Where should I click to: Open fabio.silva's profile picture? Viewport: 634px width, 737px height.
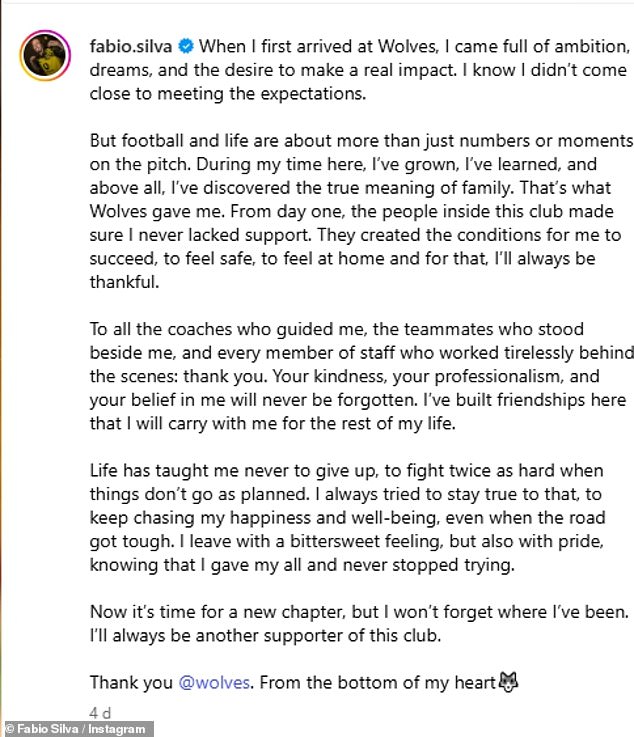point(44,62)
